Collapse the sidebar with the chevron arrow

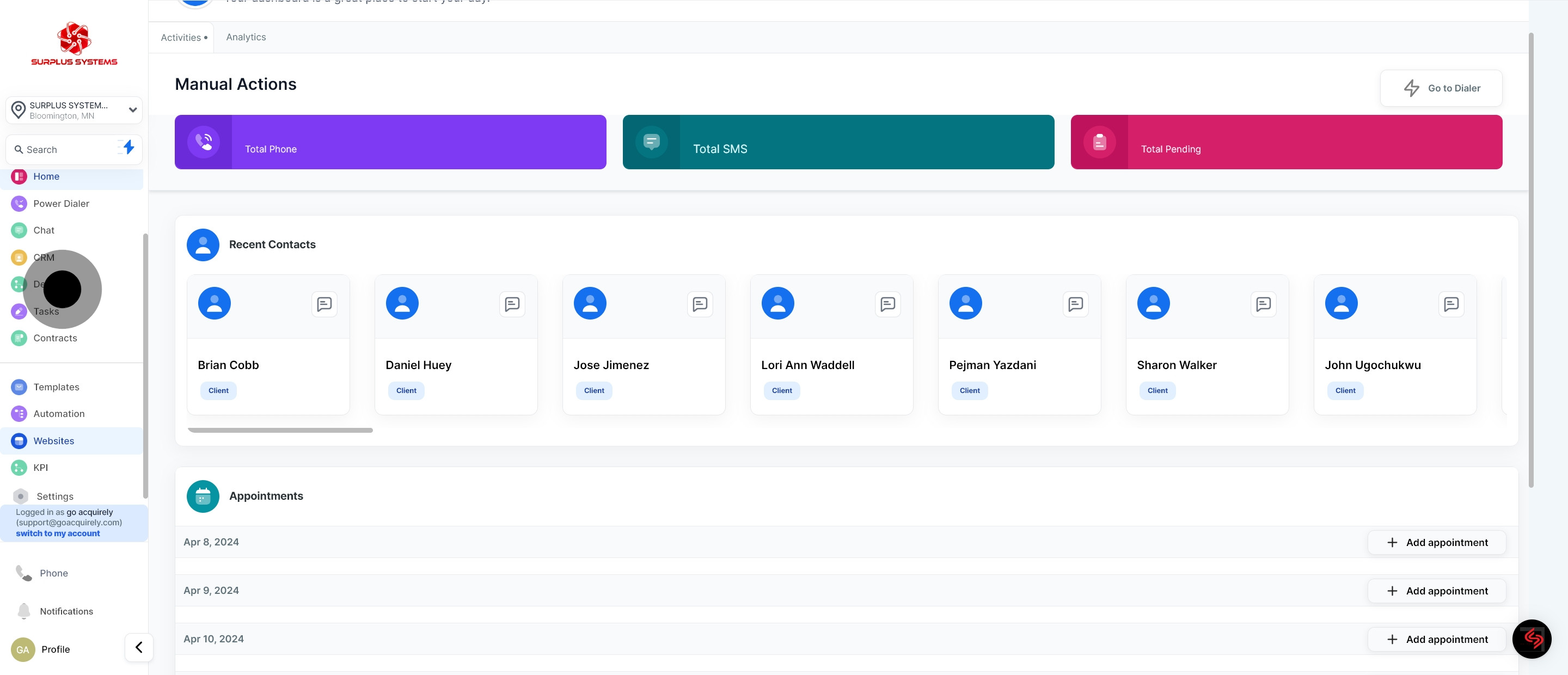tap(139, 647)
